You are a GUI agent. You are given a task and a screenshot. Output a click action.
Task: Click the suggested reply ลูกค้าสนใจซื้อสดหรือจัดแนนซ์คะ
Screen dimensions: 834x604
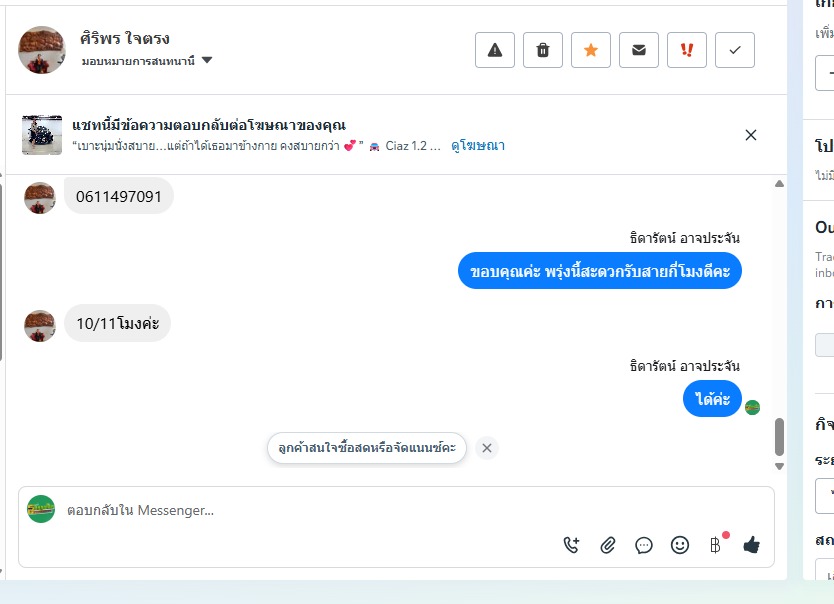point(367,448)
